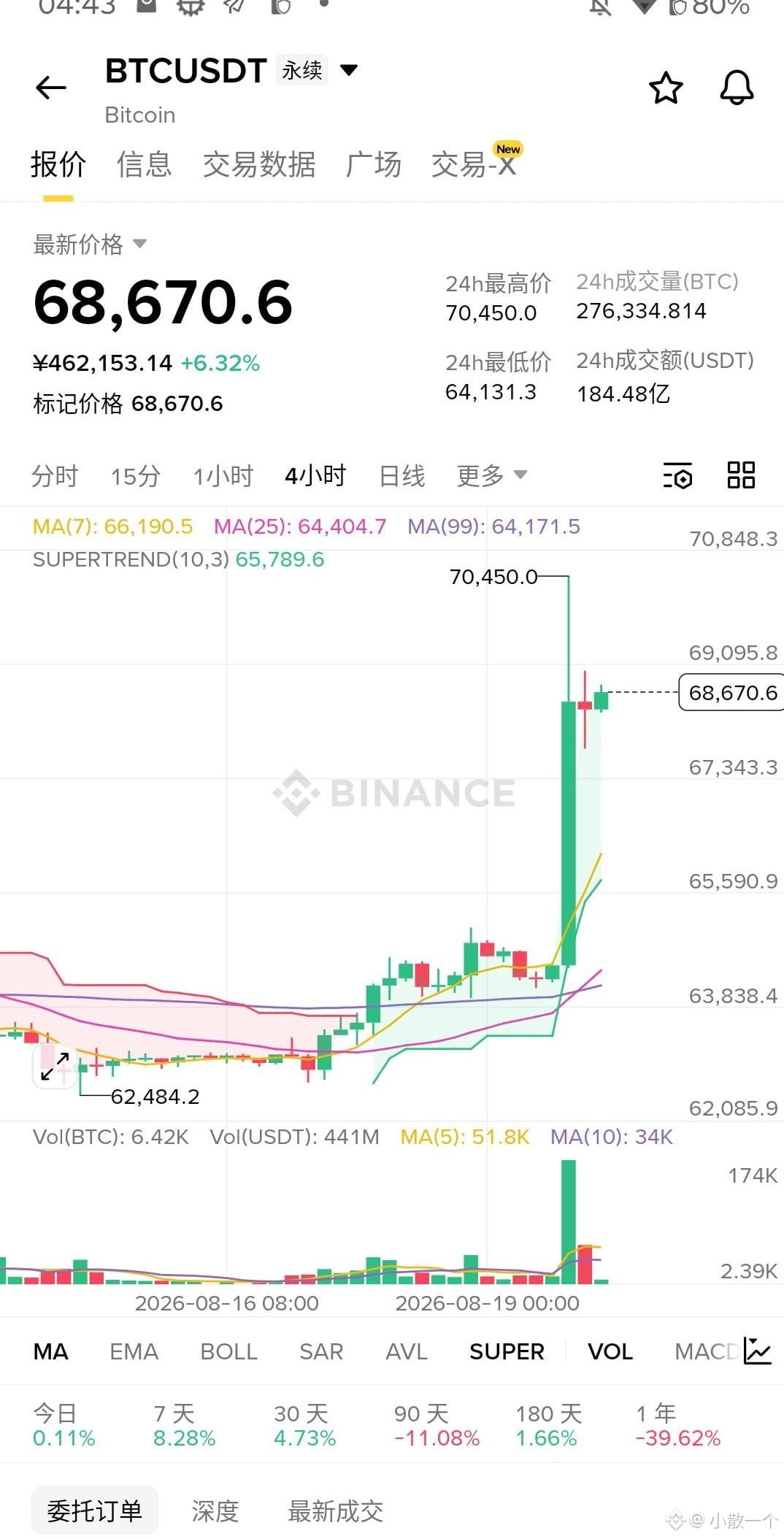Screen dimensions: 784x1539
Task: Open price alert bell icon
Action: coord(737,88)
